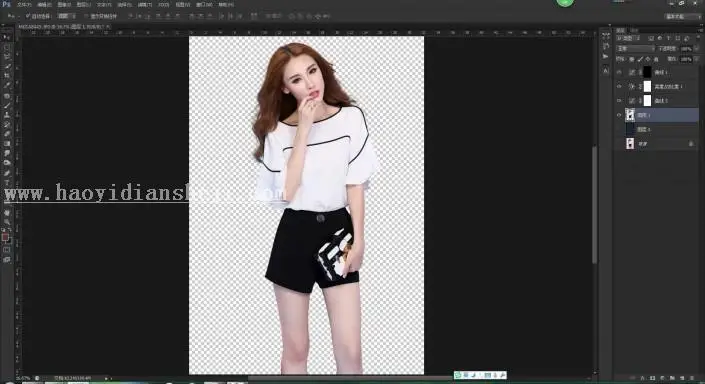Image resolution: width=705 pixels, height=384 pixels.
Task: Toggle layer filtering switch in Layers panel
Action: pyautogui.click(x=698, y=37)
